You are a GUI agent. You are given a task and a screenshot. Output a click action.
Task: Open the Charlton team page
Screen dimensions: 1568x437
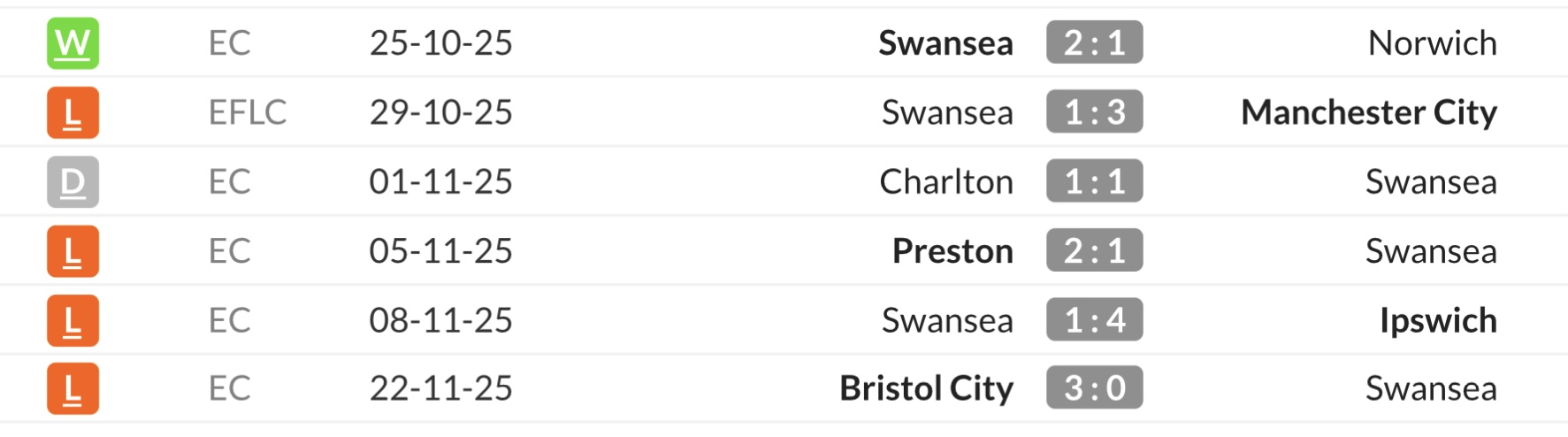(945, 181)
